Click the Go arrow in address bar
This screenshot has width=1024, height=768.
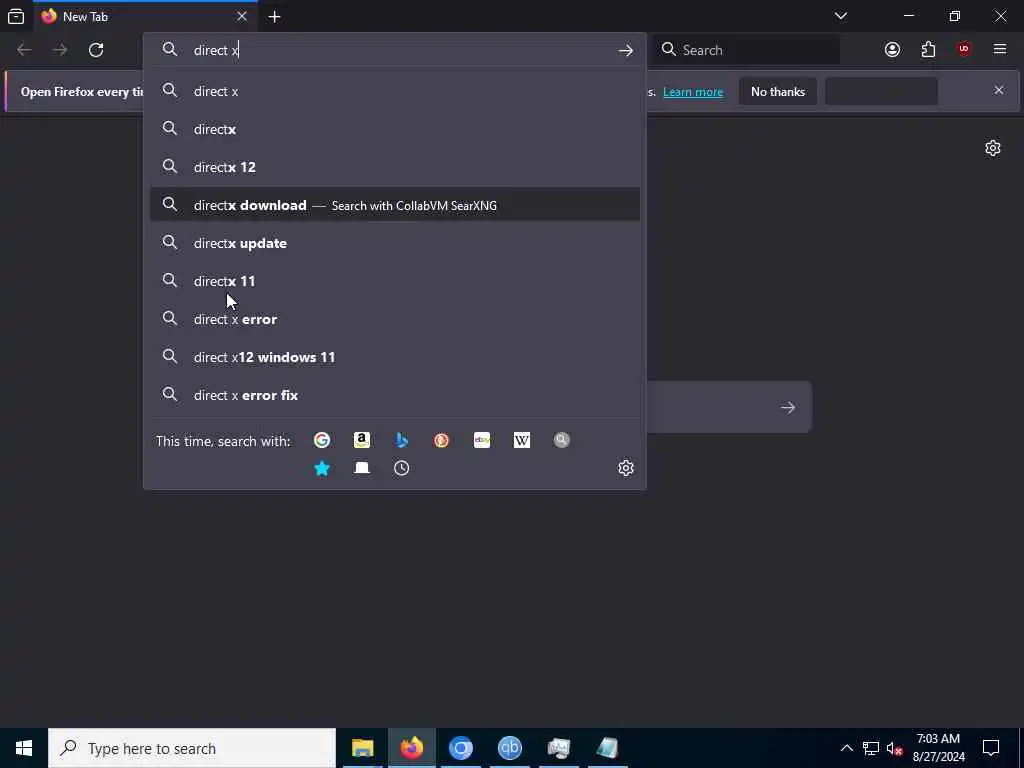pos(626,50)
